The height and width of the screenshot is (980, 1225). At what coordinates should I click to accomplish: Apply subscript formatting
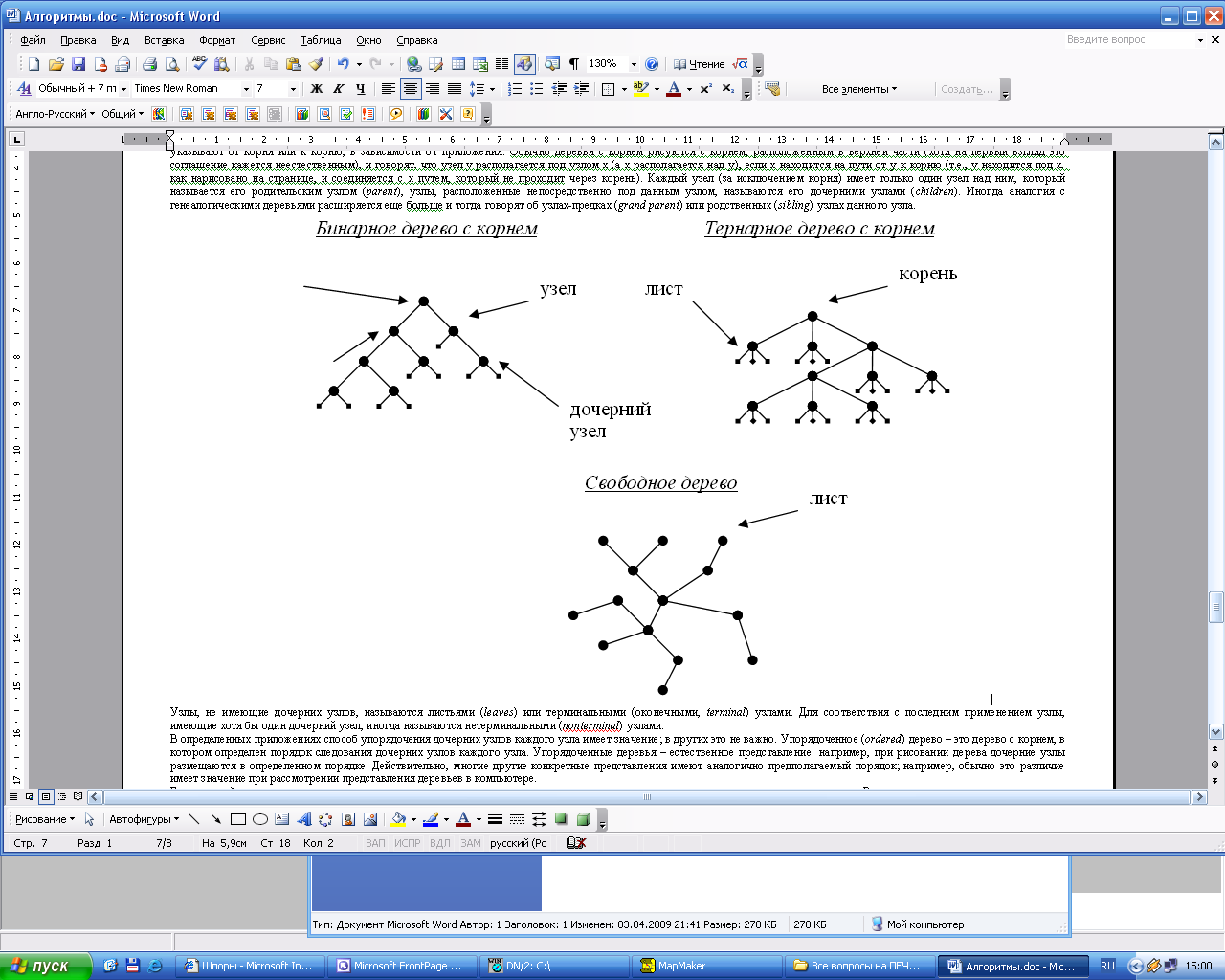tap(728, 89)
